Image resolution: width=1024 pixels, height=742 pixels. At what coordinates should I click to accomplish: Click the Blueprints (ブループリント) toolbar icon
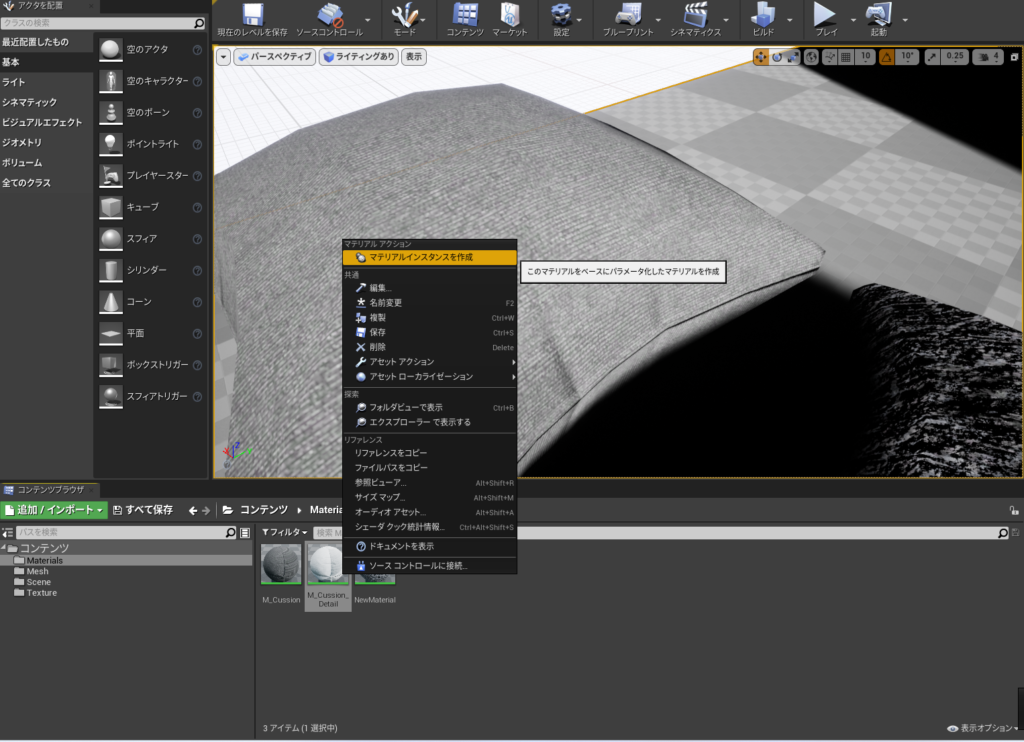628,14
